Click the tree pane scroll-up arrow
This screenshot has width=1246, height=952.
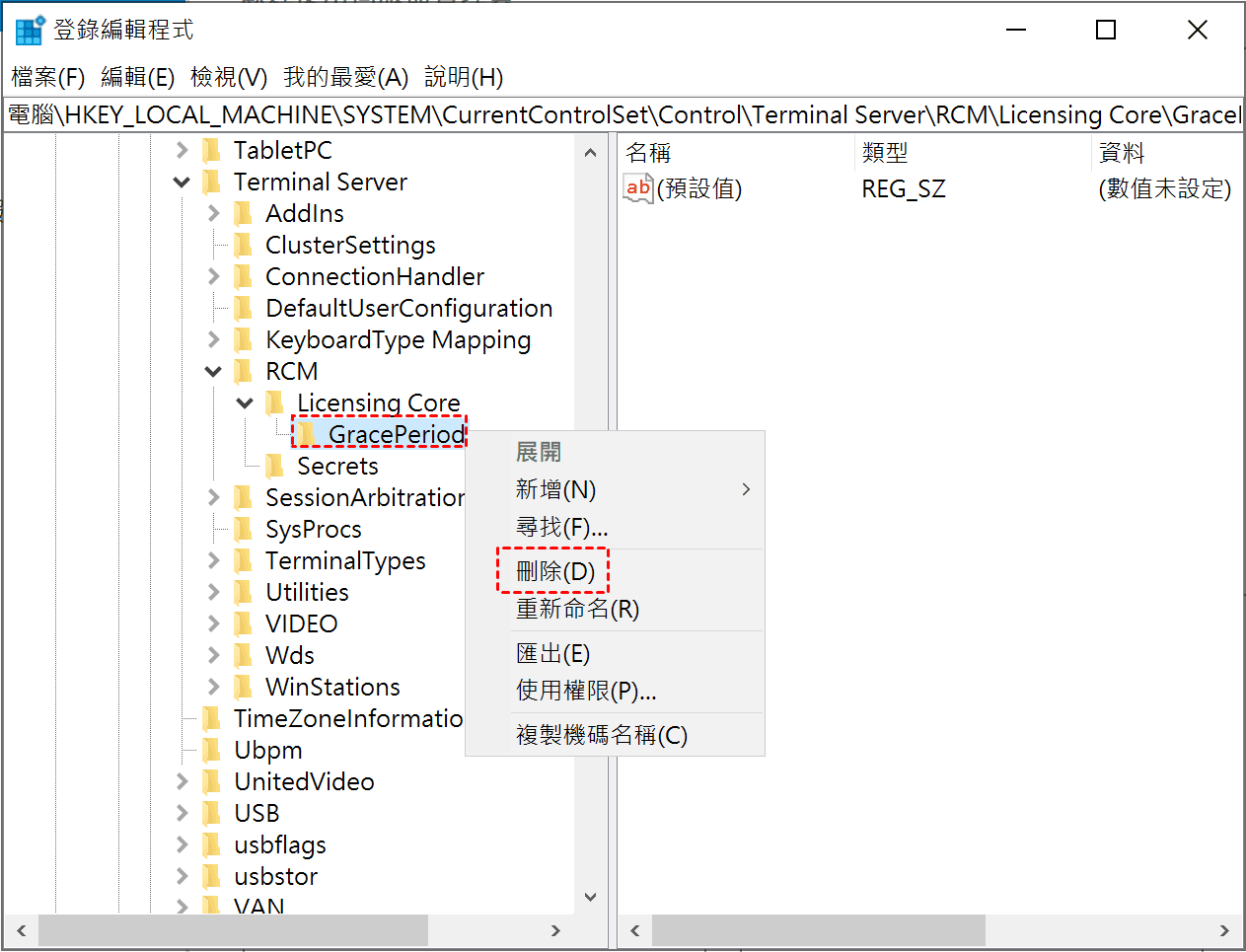(x=590, y=153)
